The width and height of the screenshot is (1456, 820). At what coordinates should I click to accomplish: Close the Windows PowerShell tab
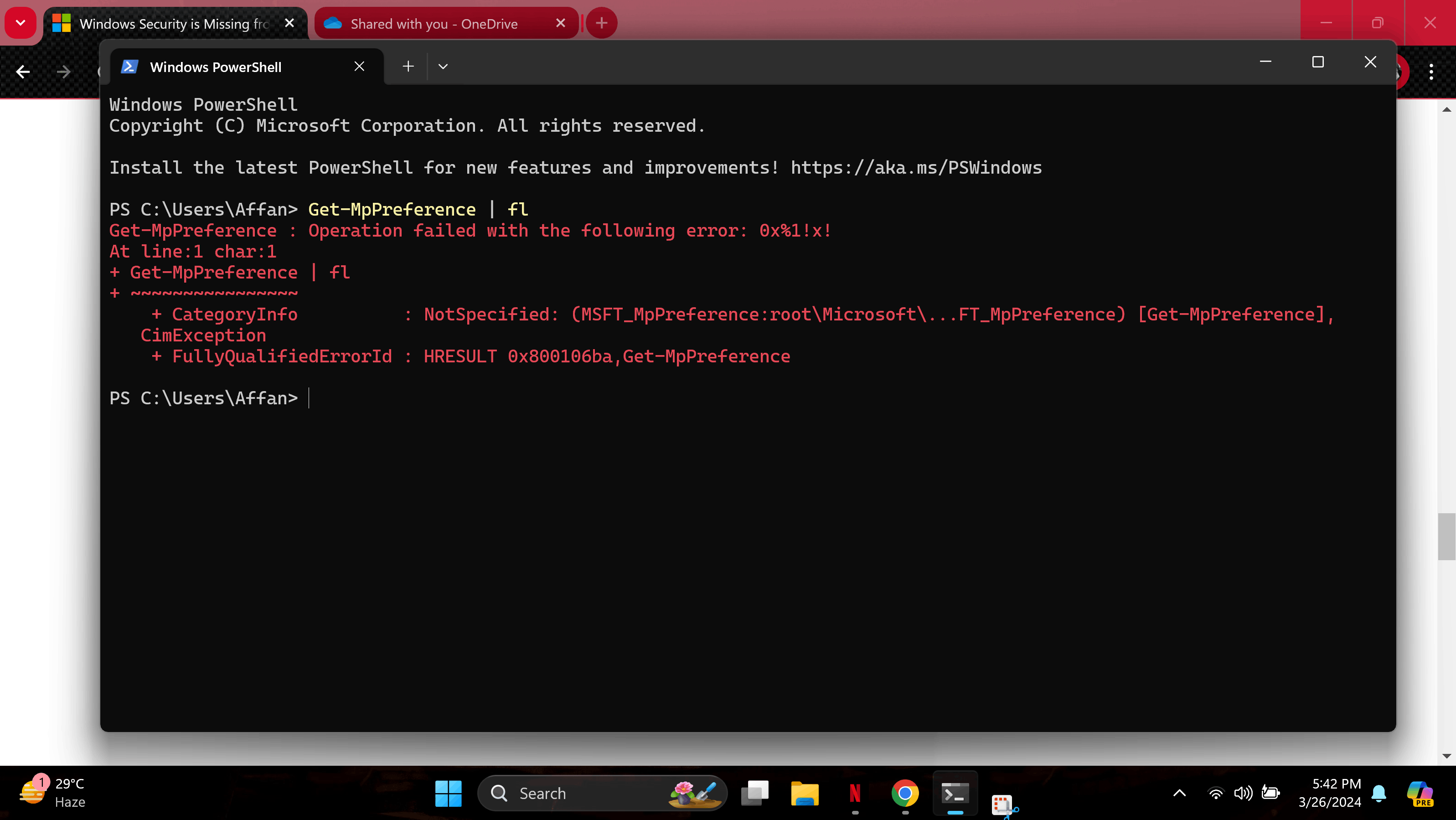pyautogui.click(x=359, y=67)
